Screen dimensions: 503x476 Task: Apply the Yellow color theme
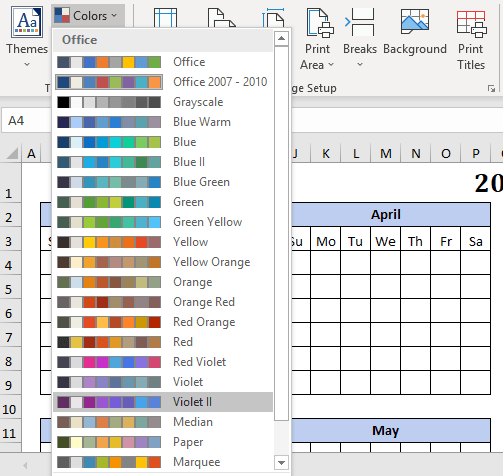[163, 242]
